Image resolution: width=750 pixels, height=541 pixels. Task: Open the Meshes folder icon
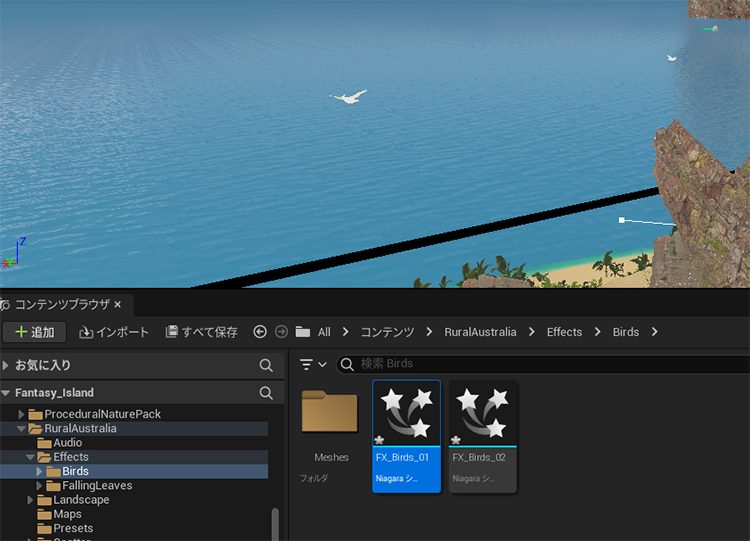click(330, 413)
